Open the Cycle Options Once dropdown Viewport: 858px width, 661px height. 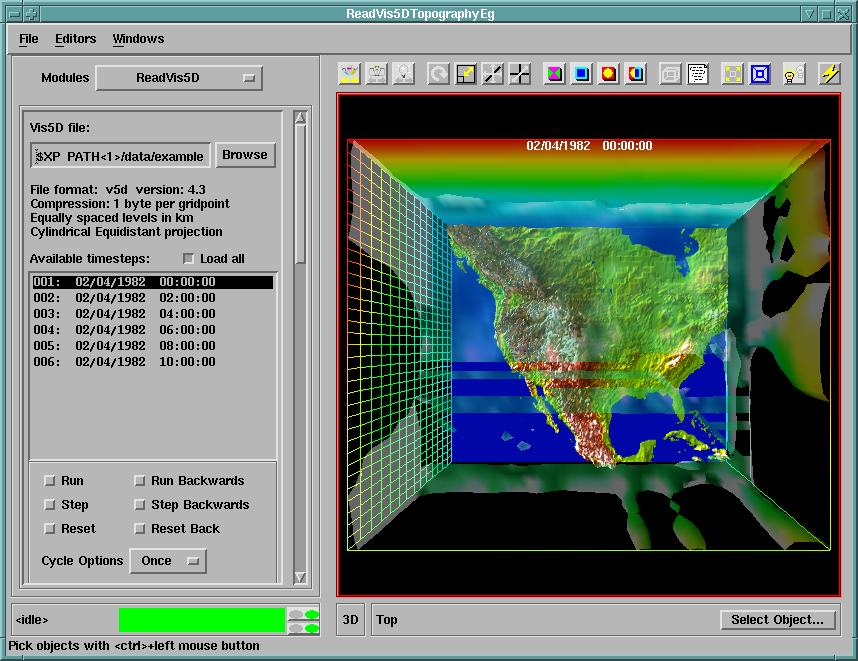tap(168, 561)
